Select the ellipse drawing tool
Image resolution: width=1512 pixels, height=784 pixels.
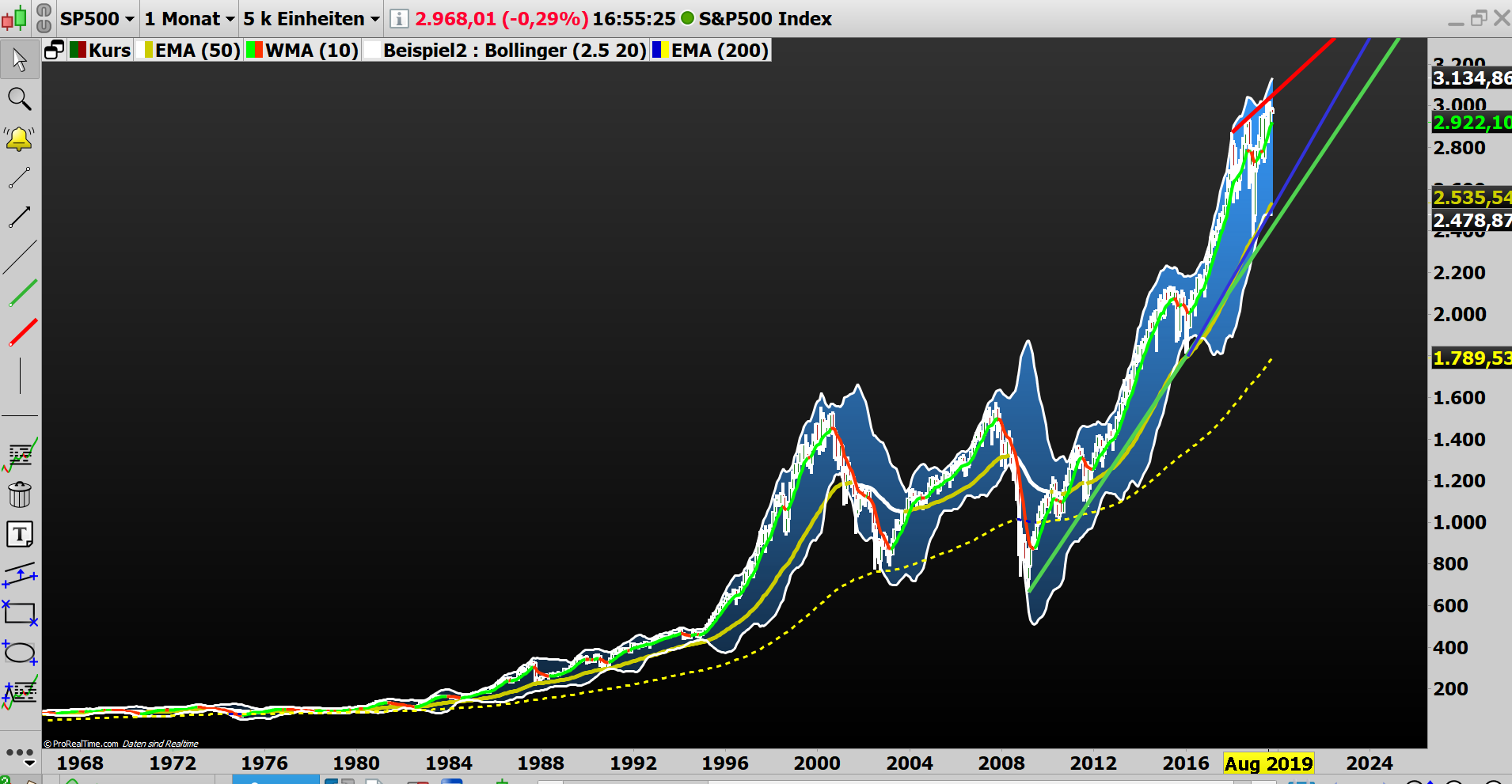pos(20,653)
